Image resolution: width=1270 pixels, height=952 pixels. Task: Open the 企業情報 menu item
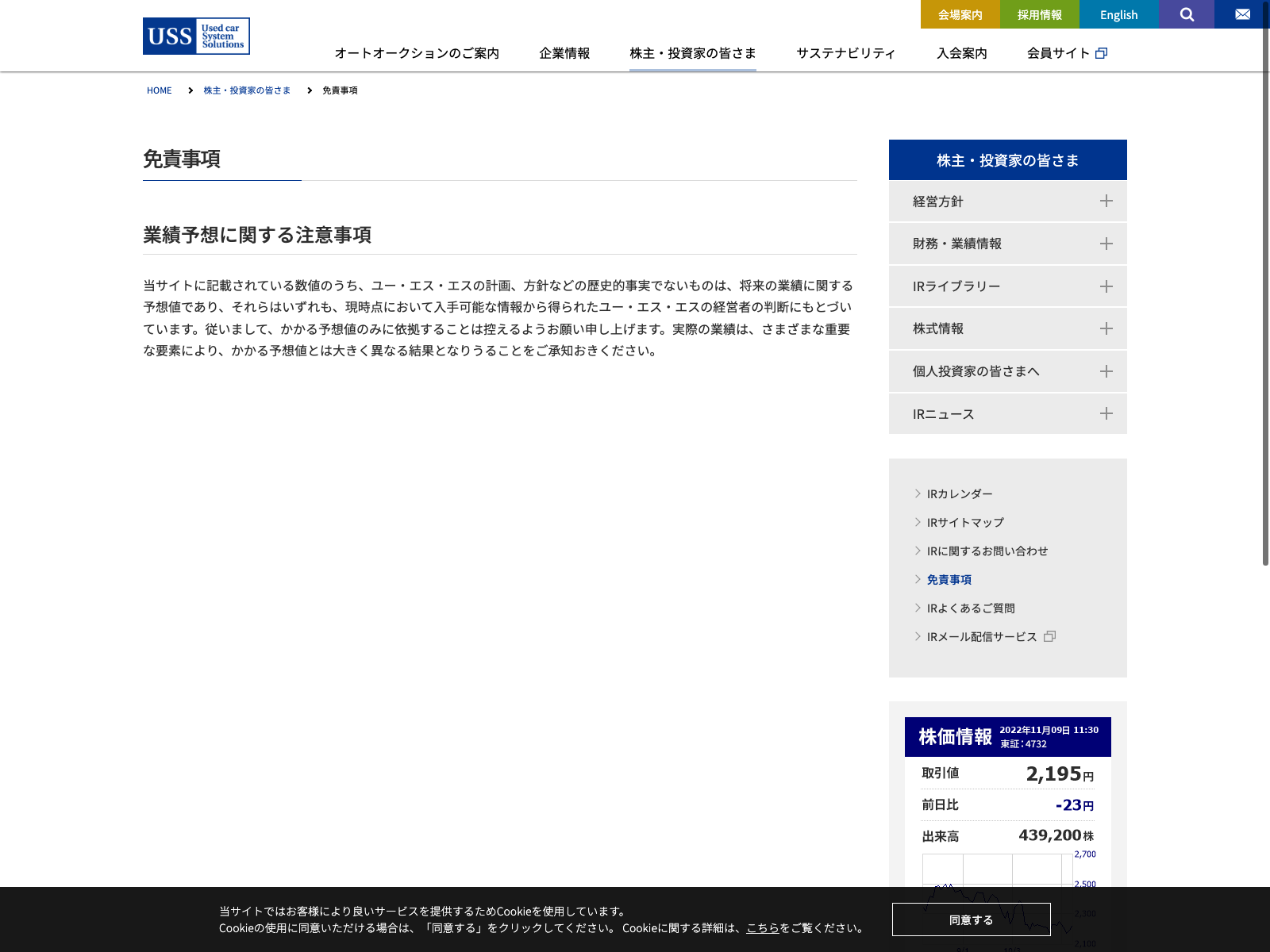pyautogui.click(x=564, y=53)
